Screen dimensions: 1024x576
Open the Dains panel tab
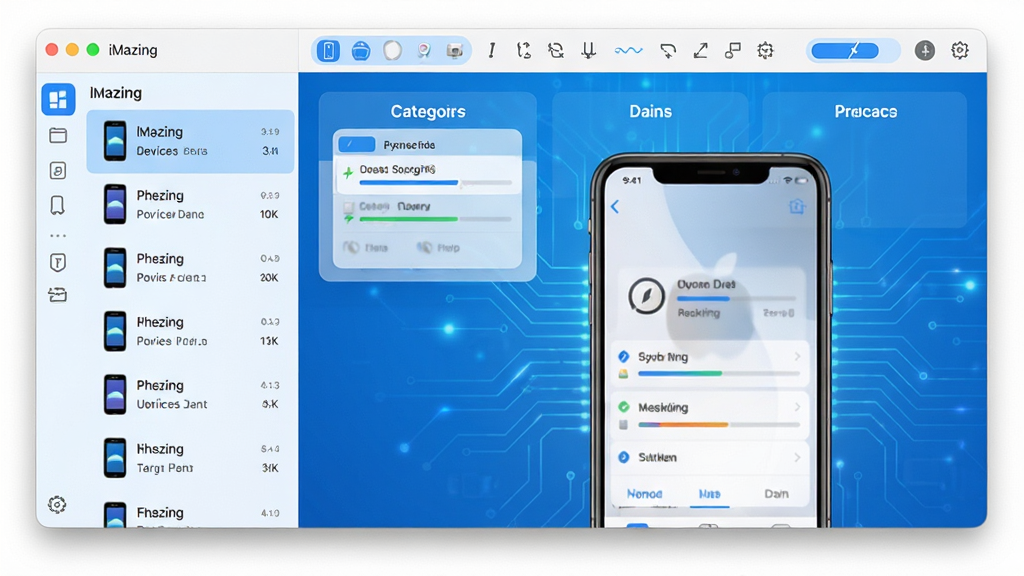650,112
